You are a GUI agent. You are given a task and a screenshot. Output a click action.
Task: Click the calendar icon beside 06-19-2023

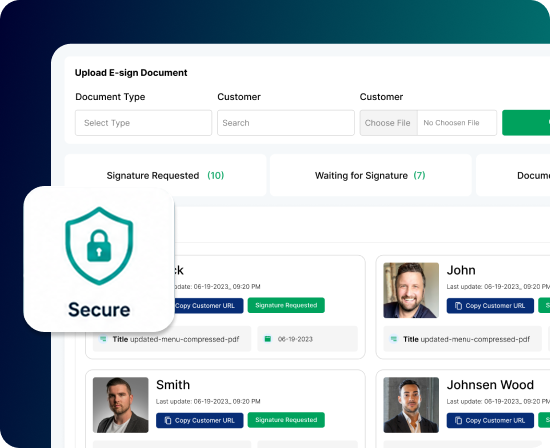coord(268,339)
